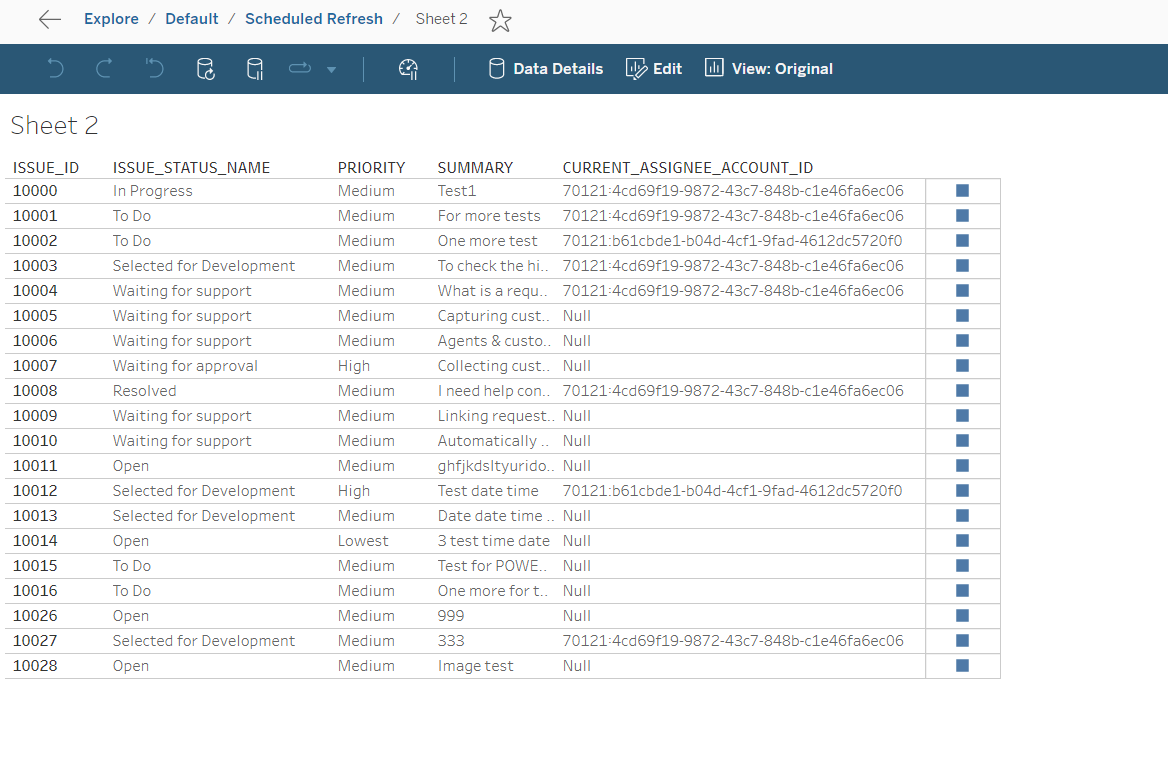1168x772 pixels.
Task: Click the Revert icon in the toolbar
Action: (154, 69)
